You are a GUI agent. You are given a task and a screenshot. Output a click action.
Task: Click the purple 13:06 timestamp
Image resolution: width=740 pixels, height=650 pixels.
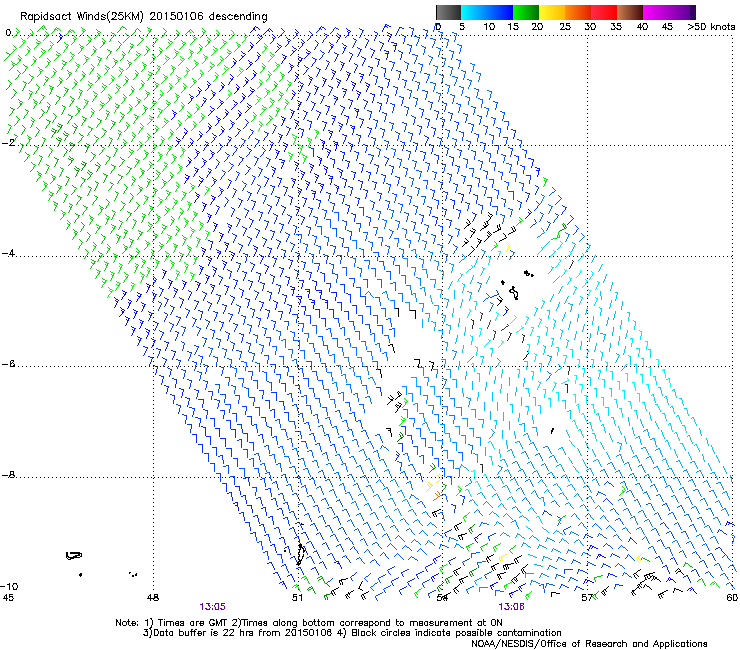tap(512, 607)
